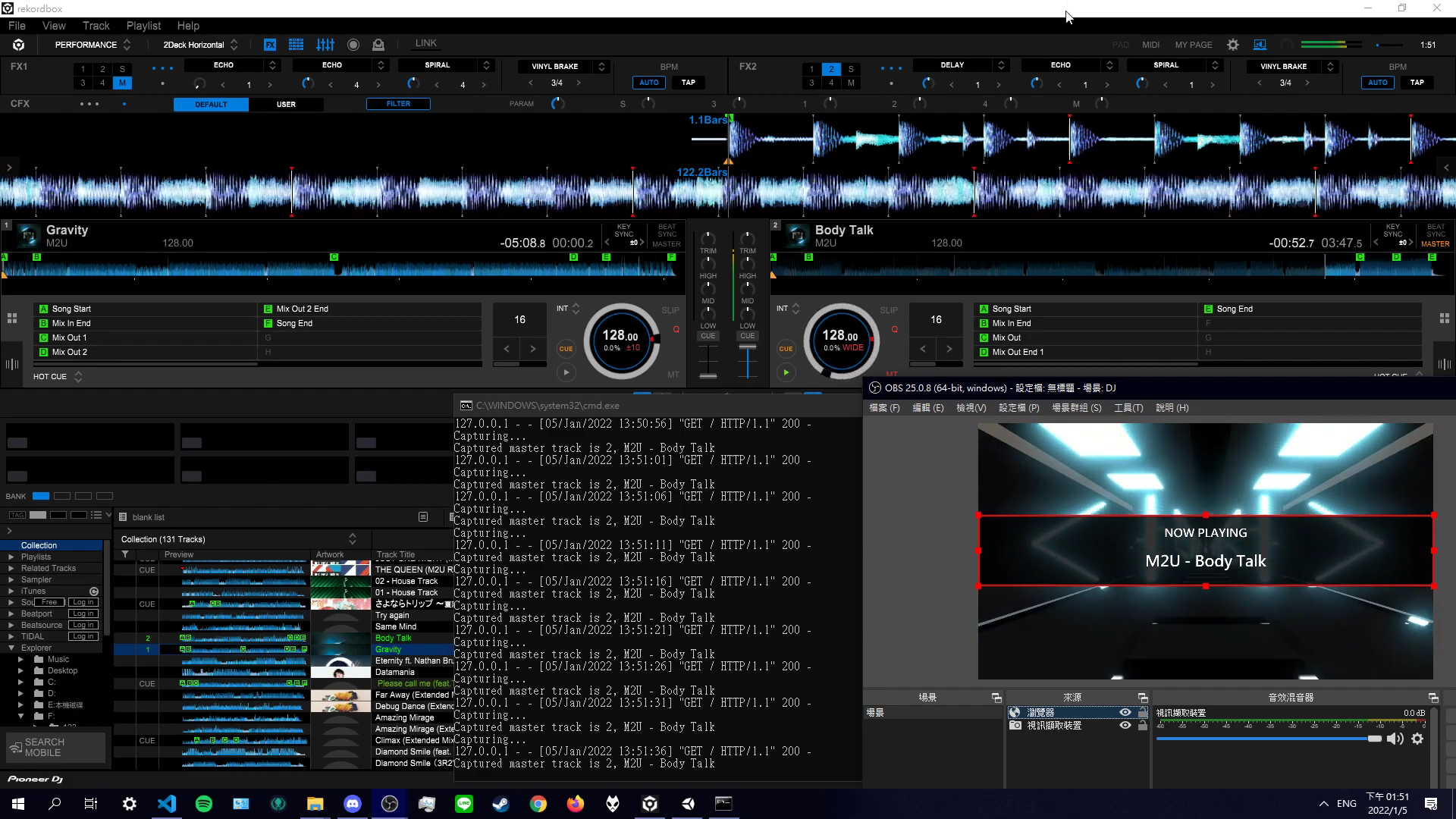
Task: Enable FX1 BPM AUTO mode
Action: tap(649, 83)
